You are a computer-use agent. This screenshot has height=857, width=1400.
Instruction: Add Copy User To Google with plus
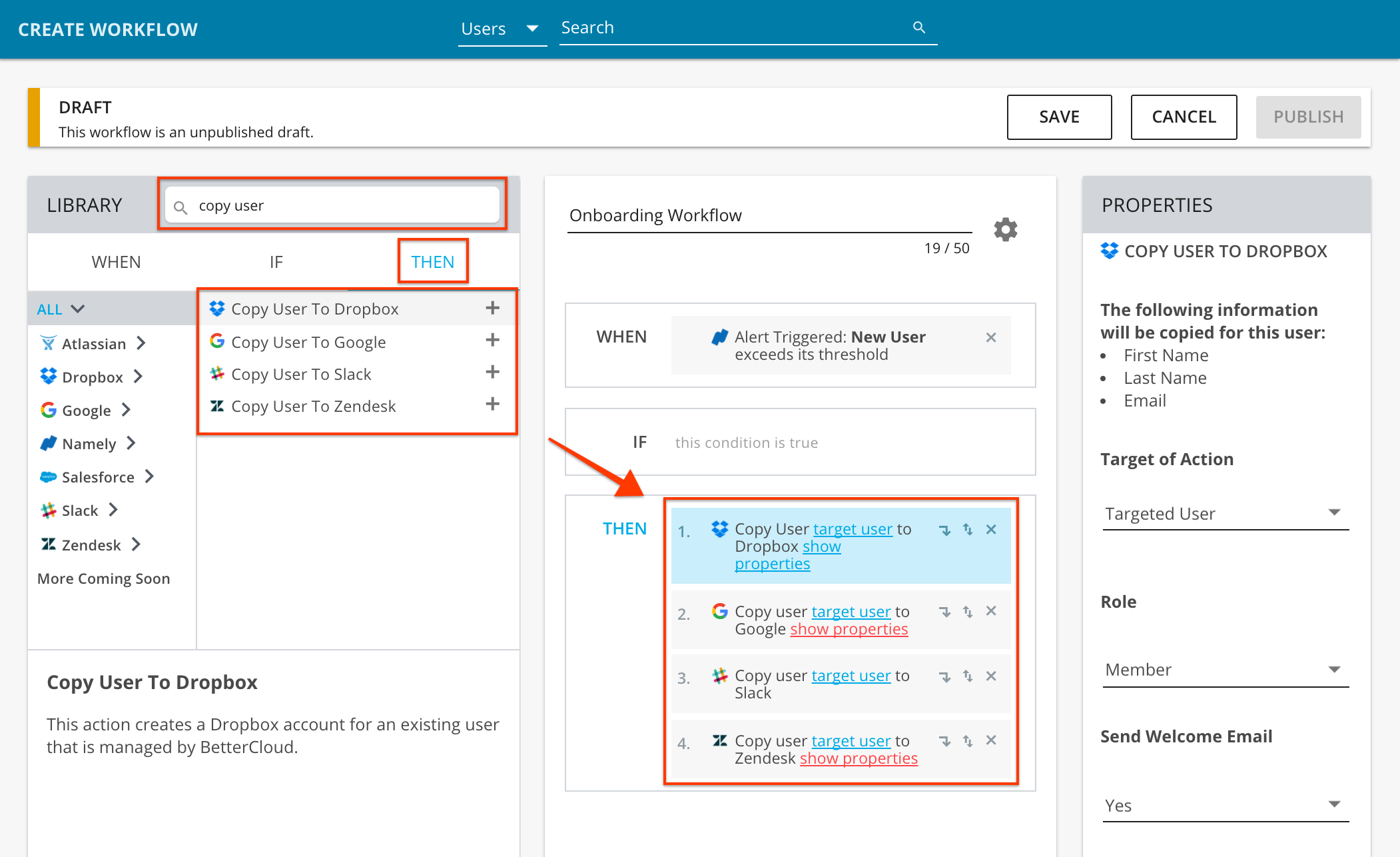tap(492, 340)
